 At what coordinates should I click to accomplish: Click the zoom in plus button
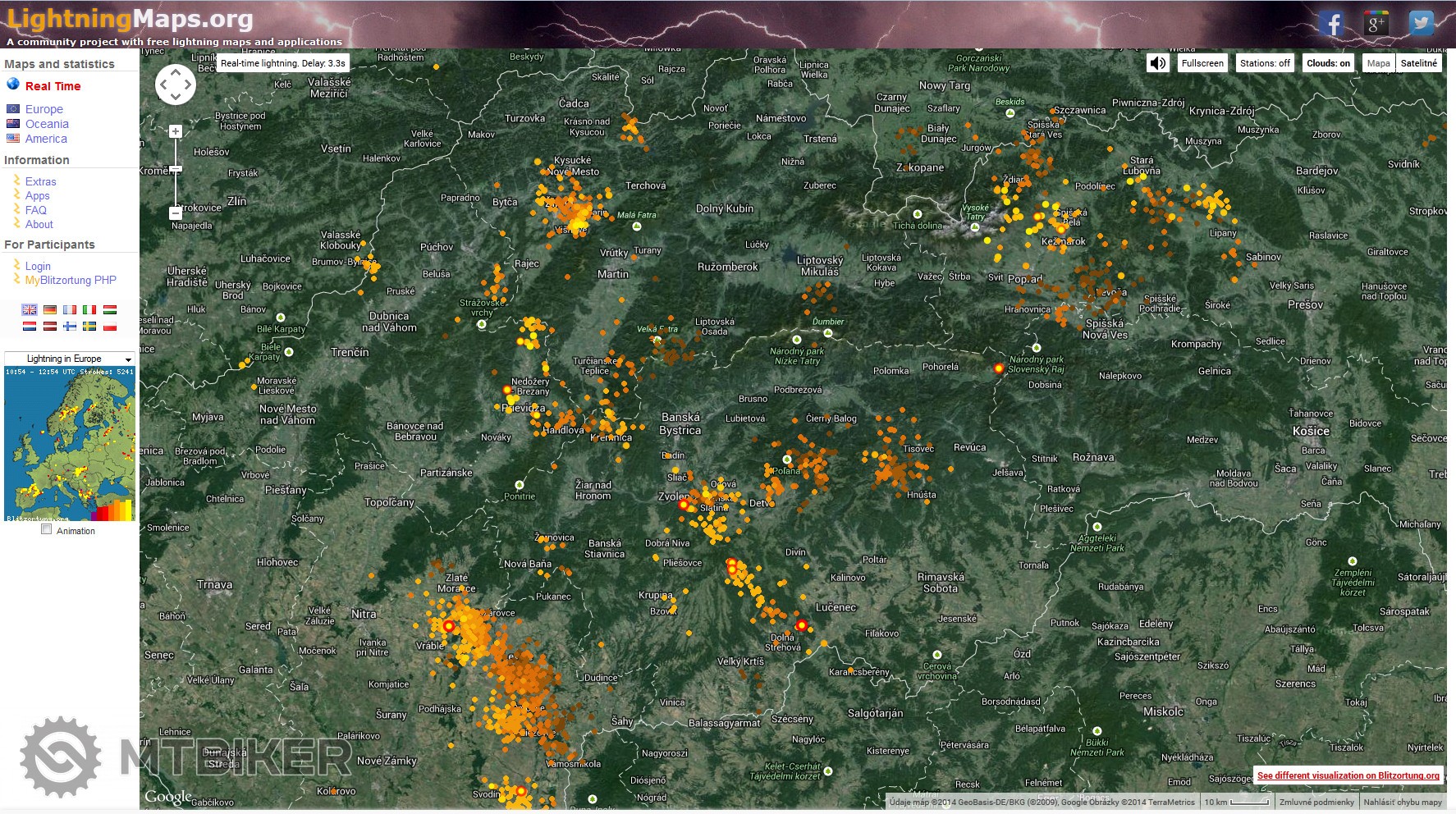tap(175, 131)
